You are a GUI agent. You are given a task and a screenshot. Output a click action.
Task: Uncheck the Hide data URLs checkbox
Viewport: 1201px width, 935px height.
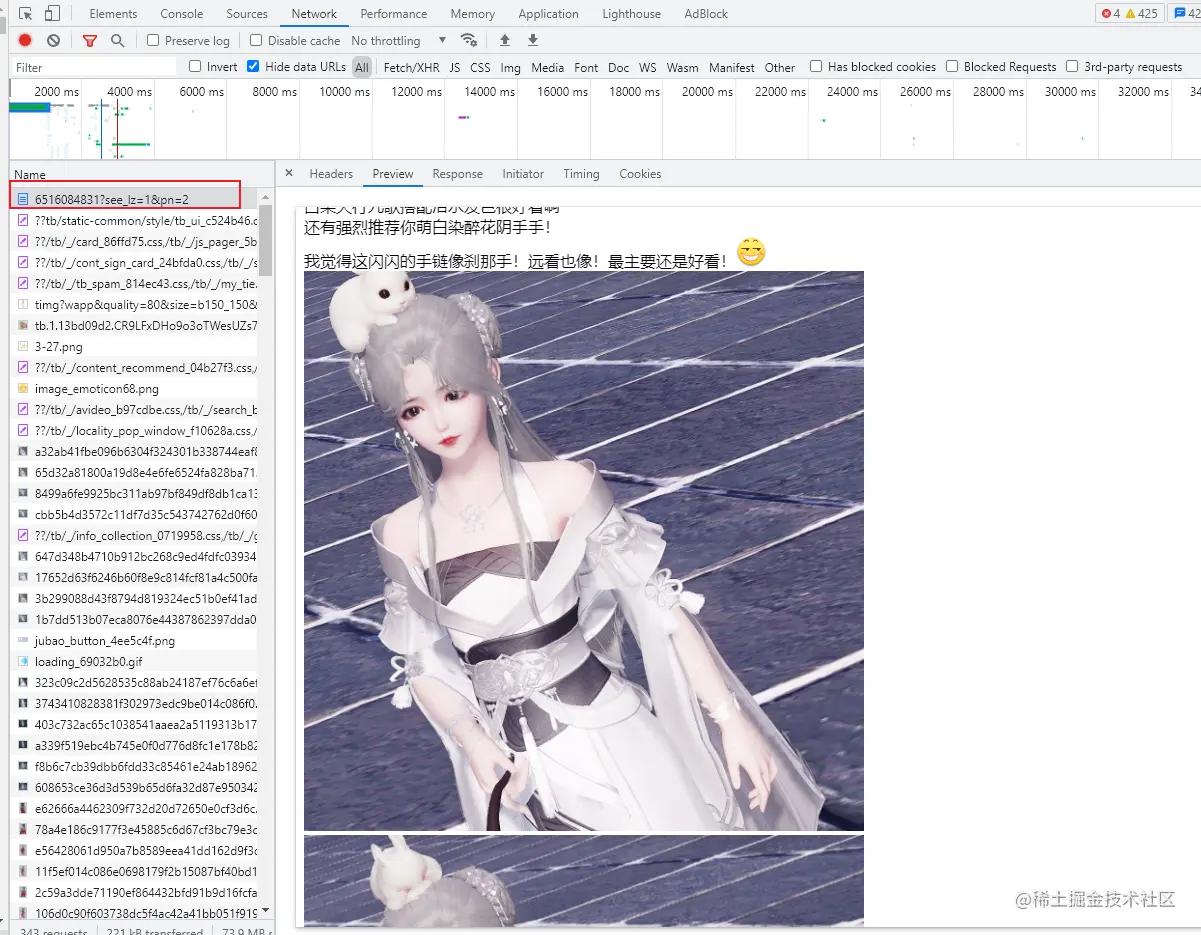pos(253,67)
